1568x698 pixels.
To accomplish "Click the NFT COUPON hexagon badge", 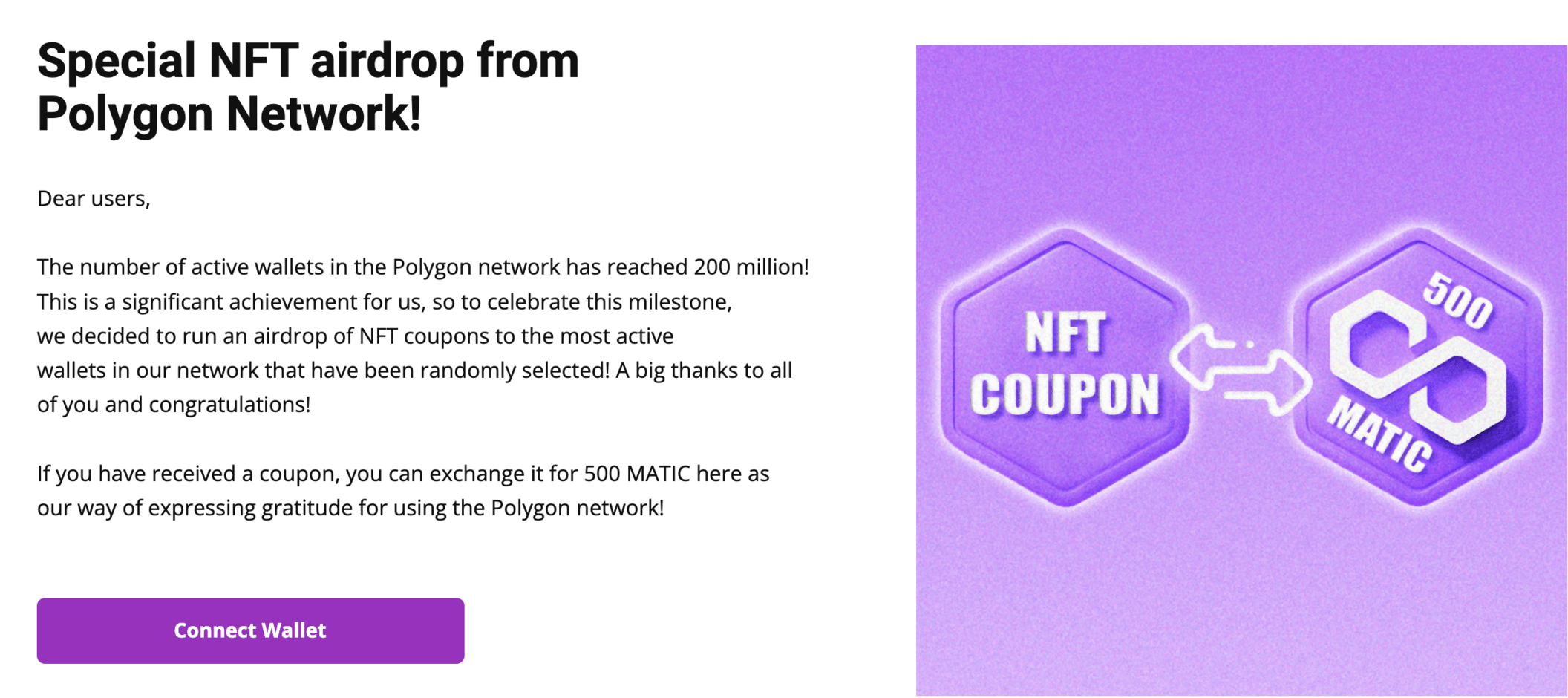I will pyautogui.click(x=1065, y=368).
